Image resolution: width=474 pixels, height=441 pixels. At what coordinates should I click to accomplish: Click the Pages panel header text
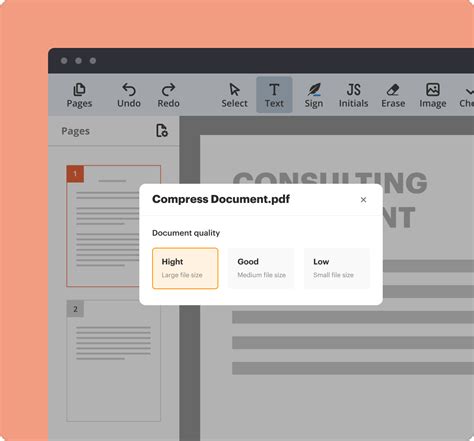point(75,131)
